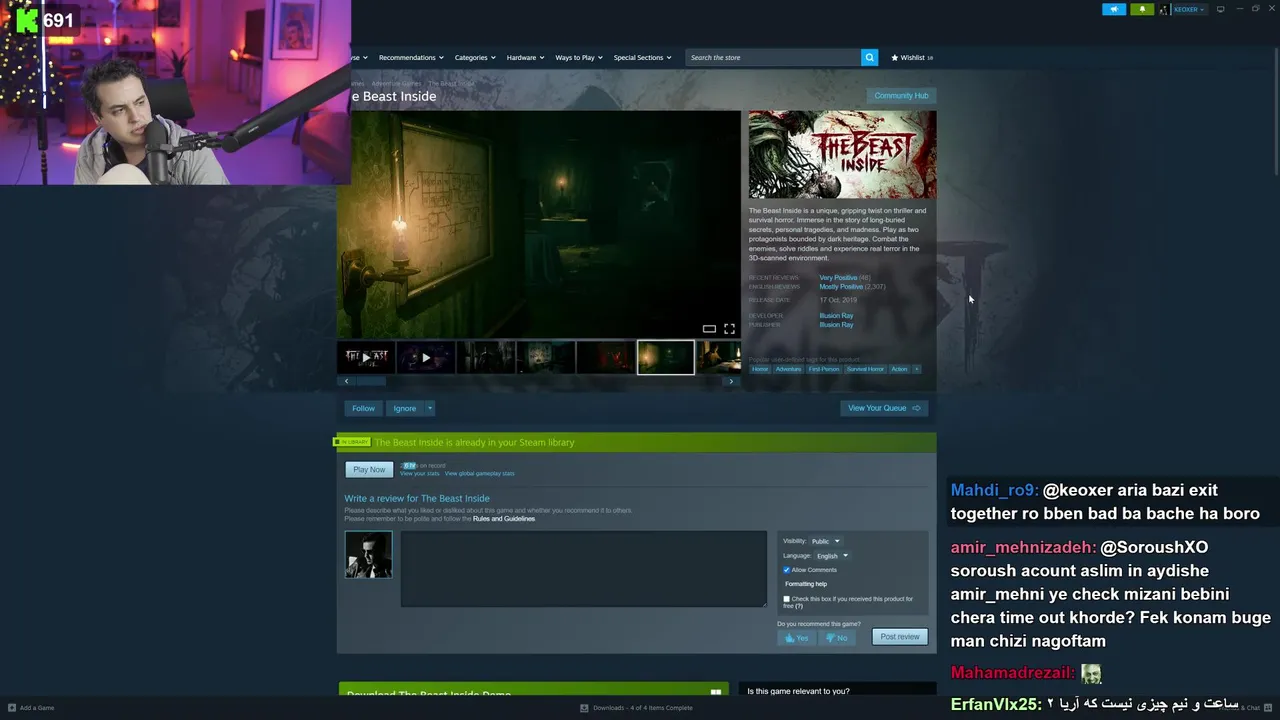Viewport: 1280px width, 720px height.
Task: Play the first trailer thumbnail
Action: point(365,357)
